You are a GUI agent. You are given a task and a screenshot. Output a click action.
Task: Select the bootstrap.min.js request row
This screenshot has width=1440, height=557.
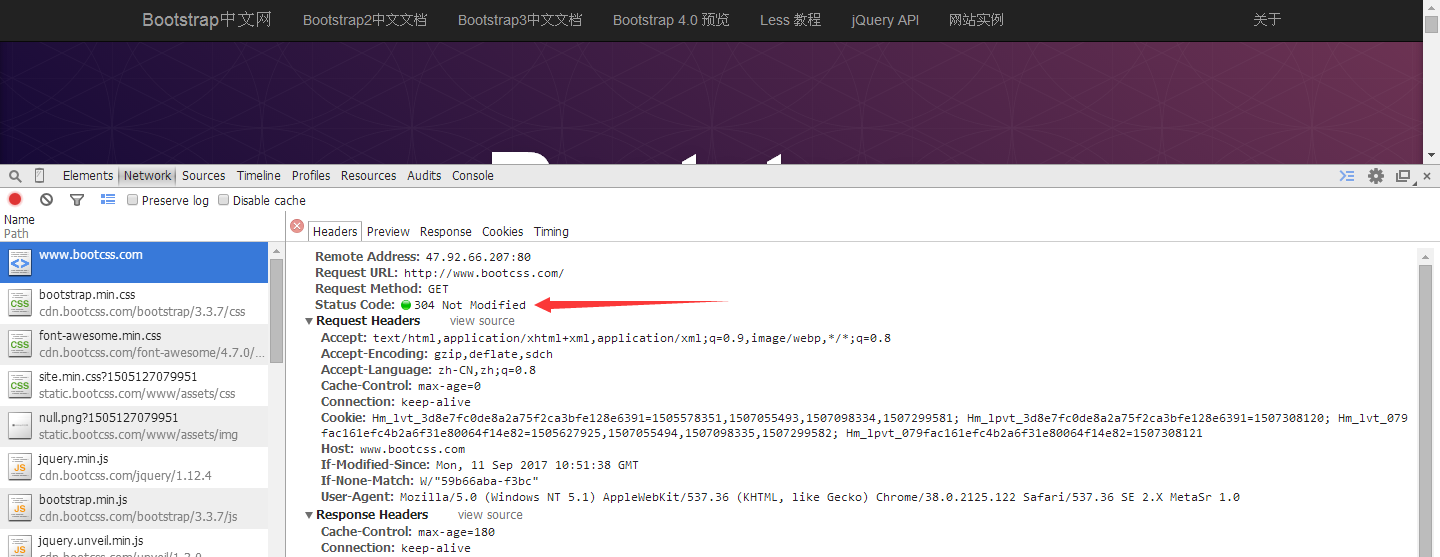[134, 508]
